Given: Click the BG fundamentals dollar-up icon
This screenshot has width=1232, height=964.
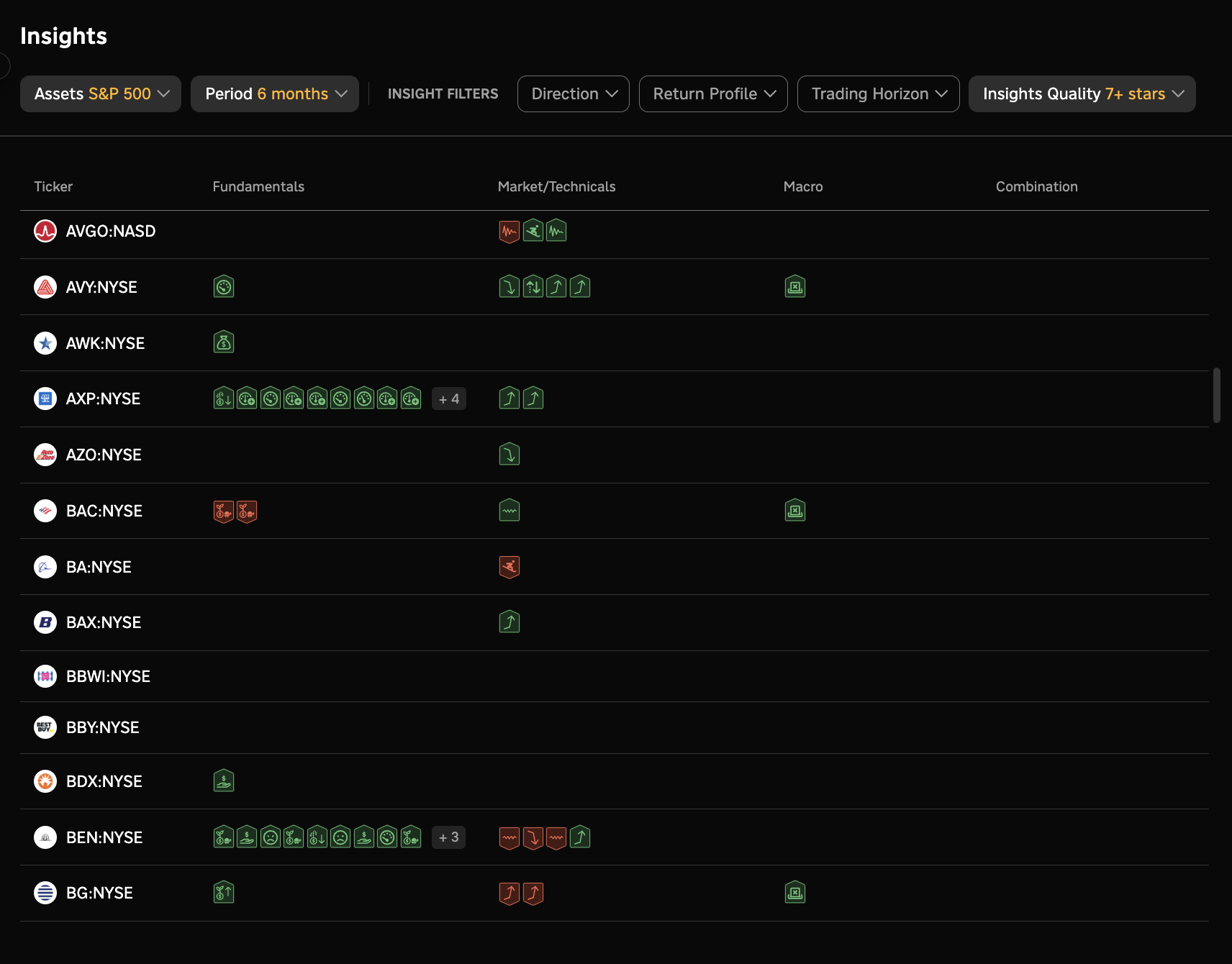Looking at the screenshot, I should tap(224, 892).
